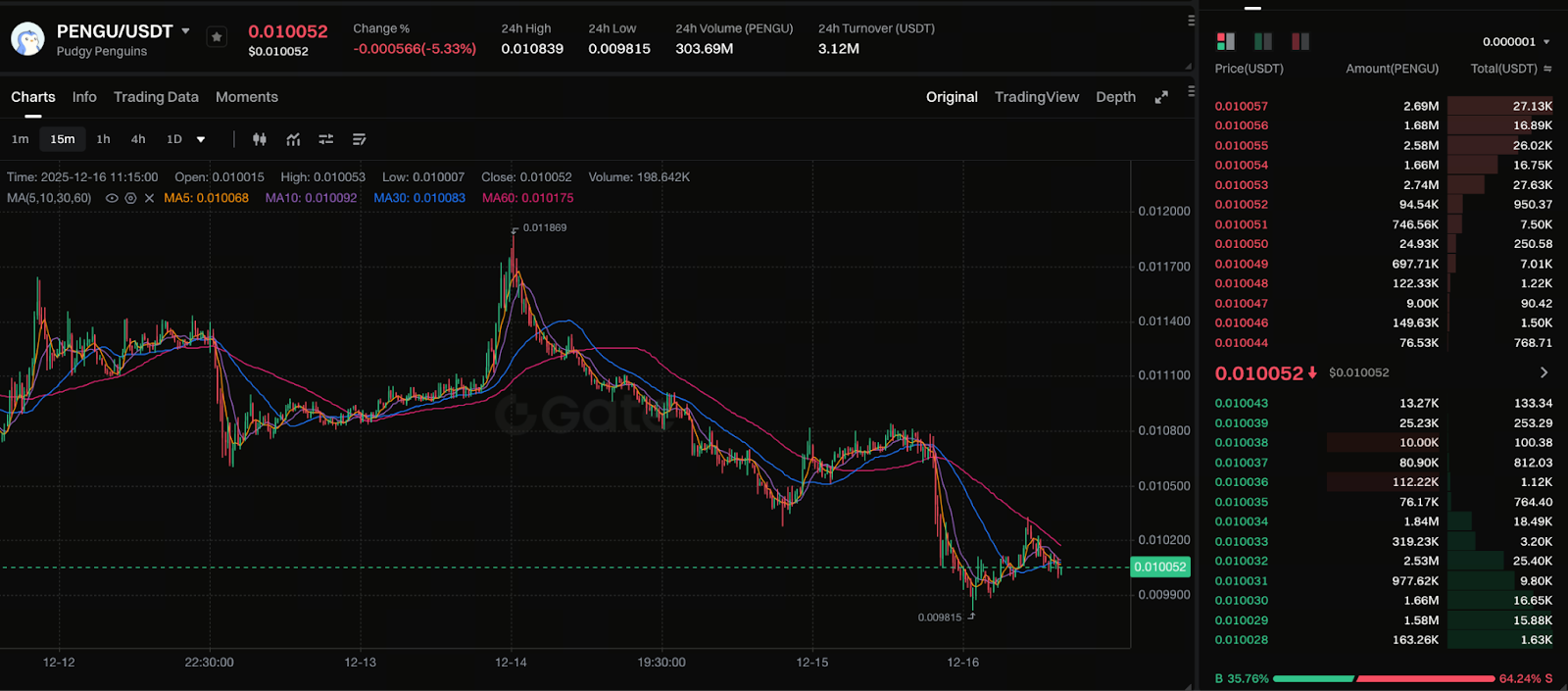Open the chart settings sliders icon

tap(326, 139)
